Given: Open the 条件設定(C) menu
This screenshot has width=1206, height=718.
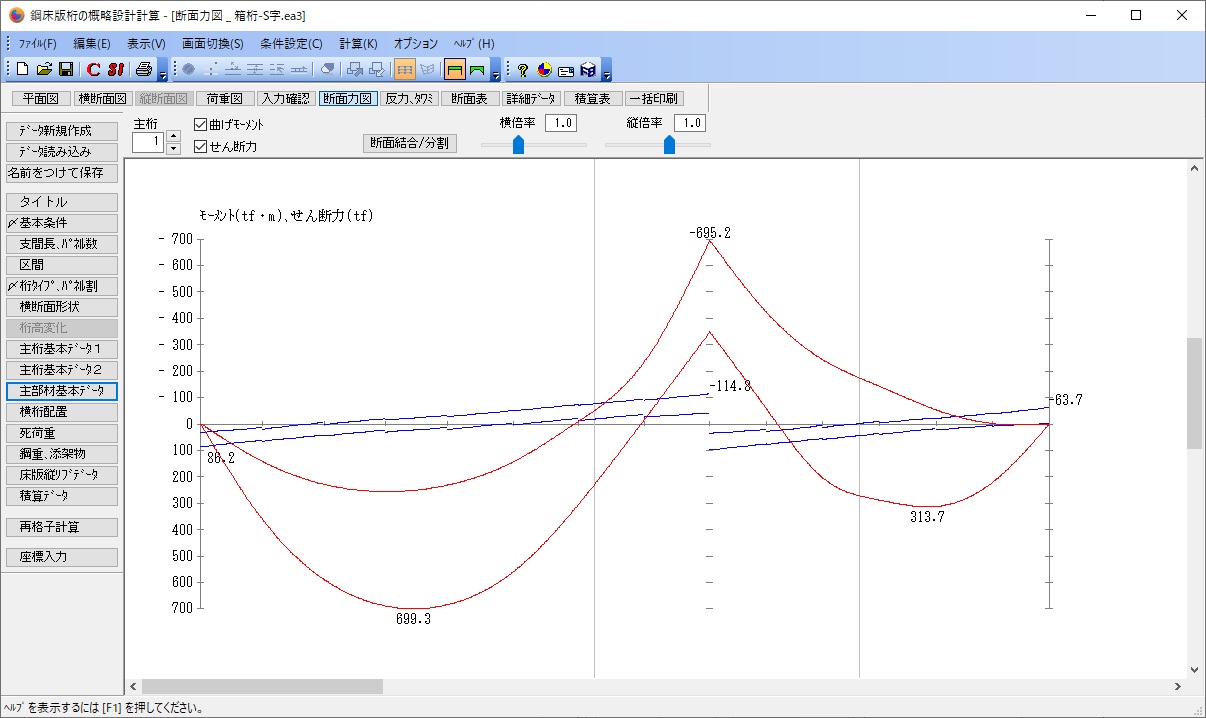Looking at the screenshot, I should coord(291,44).
